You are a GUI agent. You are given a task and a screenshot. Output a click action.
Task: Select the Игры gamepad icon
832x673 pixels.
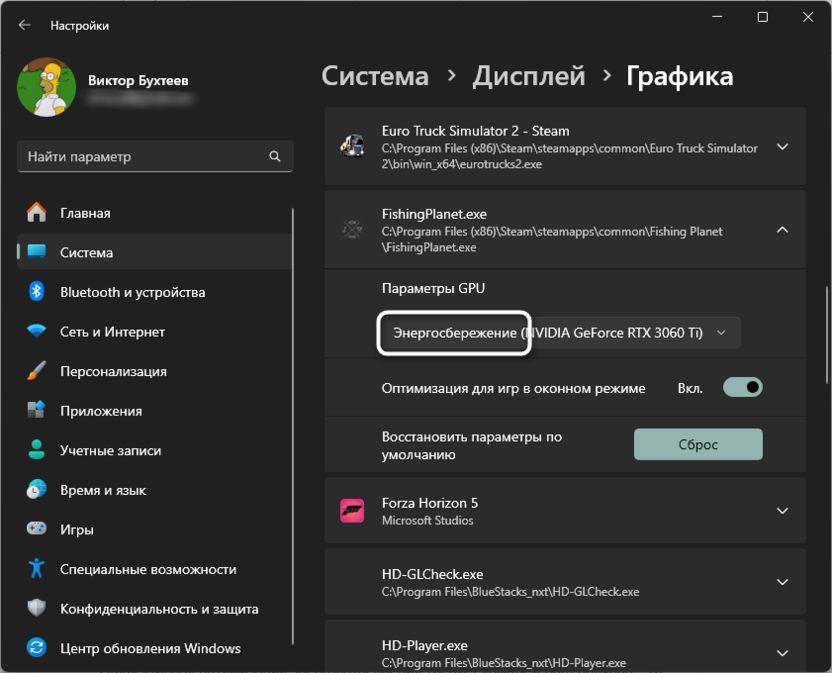point(38,529)
